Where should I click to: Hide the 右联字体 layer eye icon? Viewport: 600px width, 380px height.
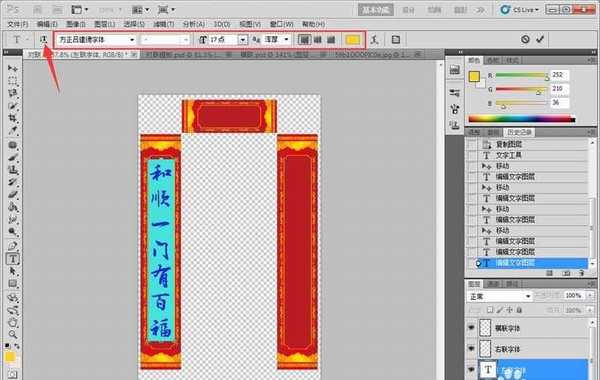pos(471,349)
